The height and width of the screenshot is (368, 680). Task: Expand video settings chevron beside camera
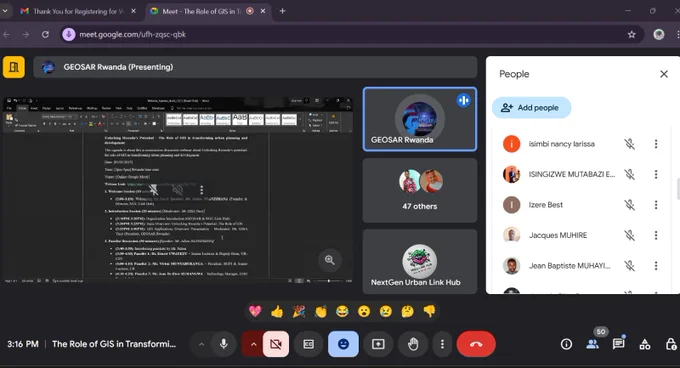click(x=254, y=344)
